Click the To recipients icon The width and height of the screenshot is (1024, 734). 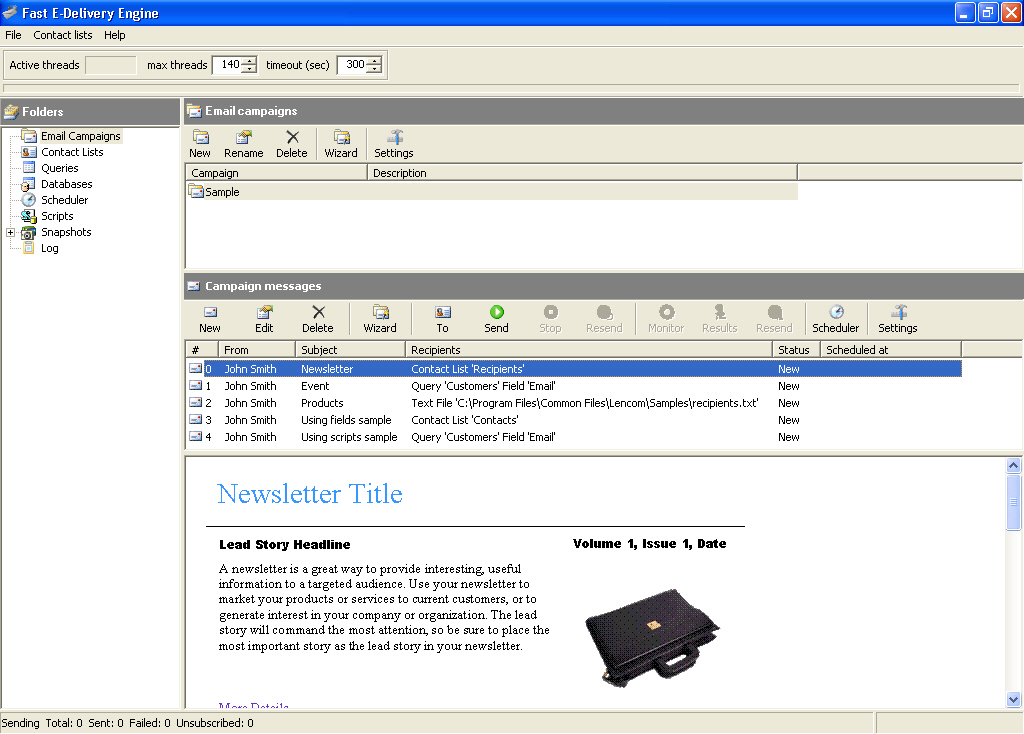click(x=443, y=319)
